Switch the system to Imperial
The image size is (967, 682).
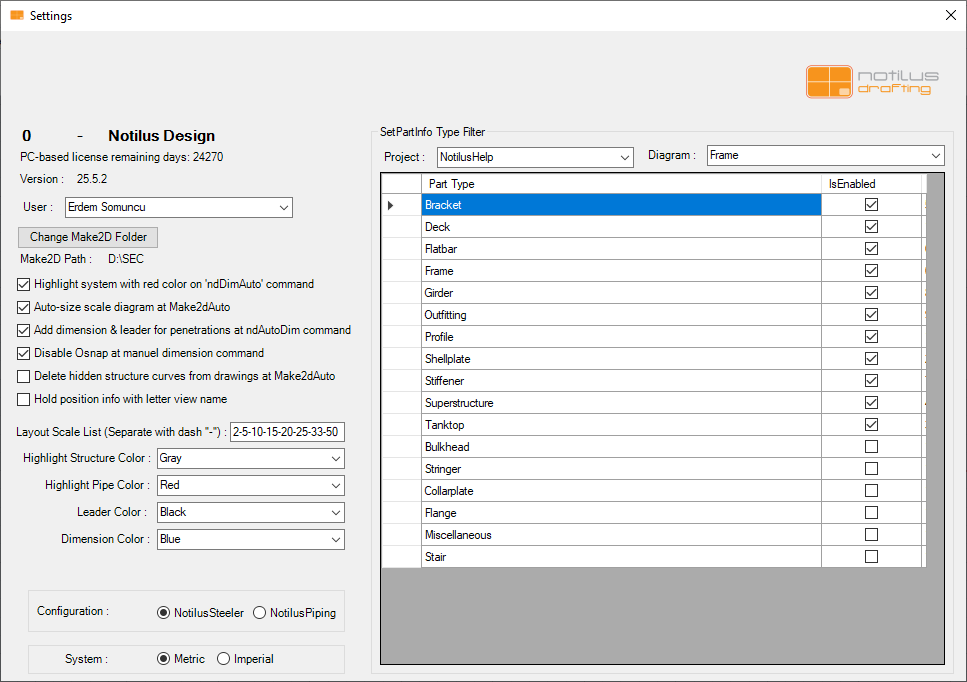(223, 659)
